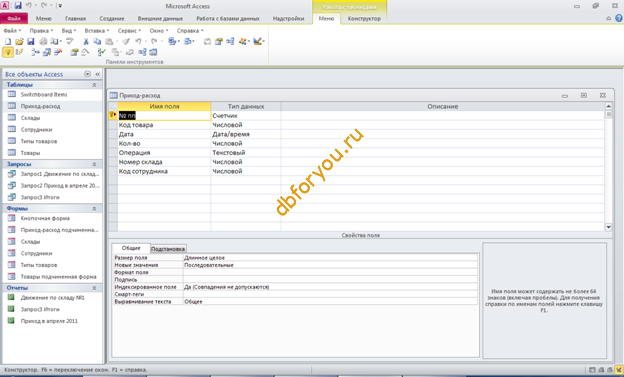The height and width of the screenshot is (377, 624).
Task: Collapse the Запросы group
Action: pyautogui.click(x=94, y=164)
